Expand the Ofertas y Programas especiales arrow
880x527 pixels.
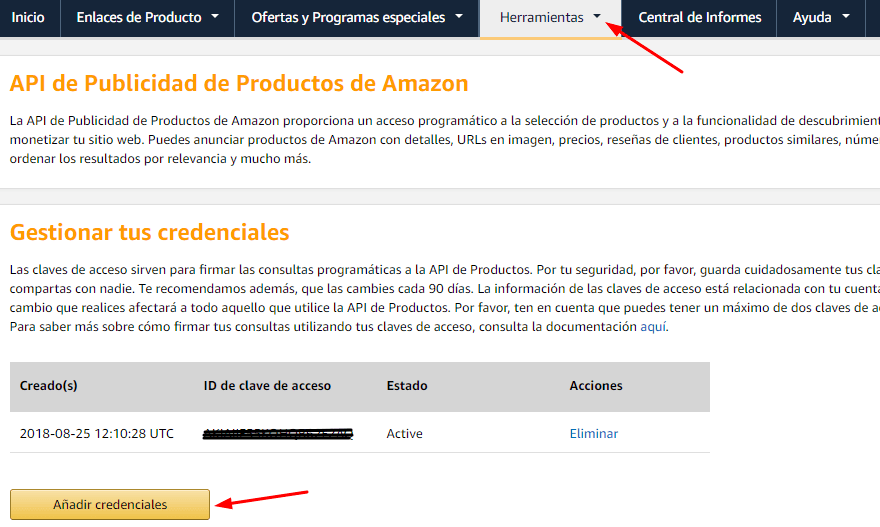[458, 17]
